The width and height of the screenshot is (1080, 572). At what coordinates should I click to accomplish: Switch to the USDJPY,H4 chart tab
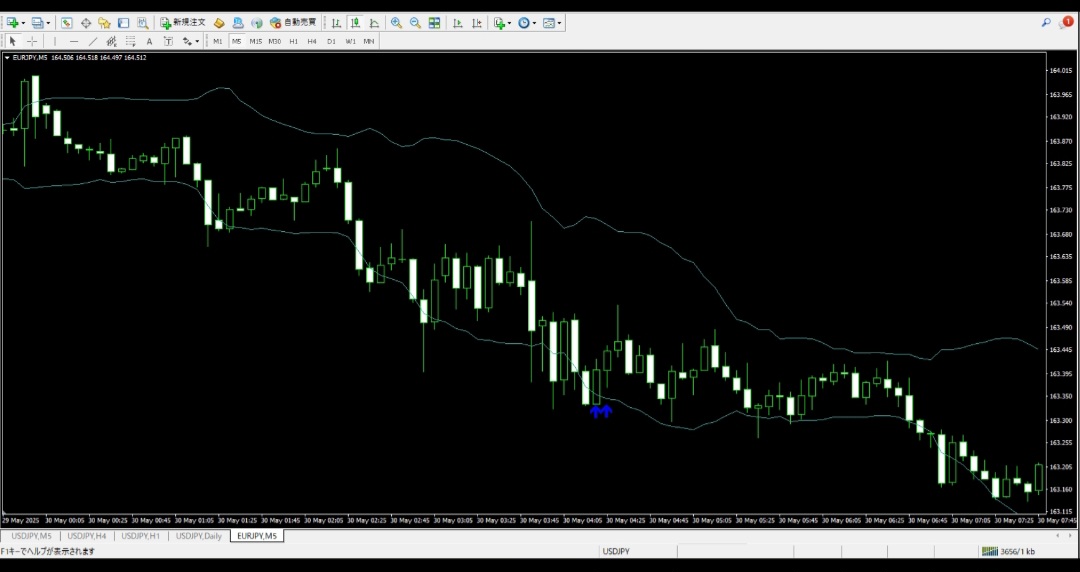coord(87,536)
